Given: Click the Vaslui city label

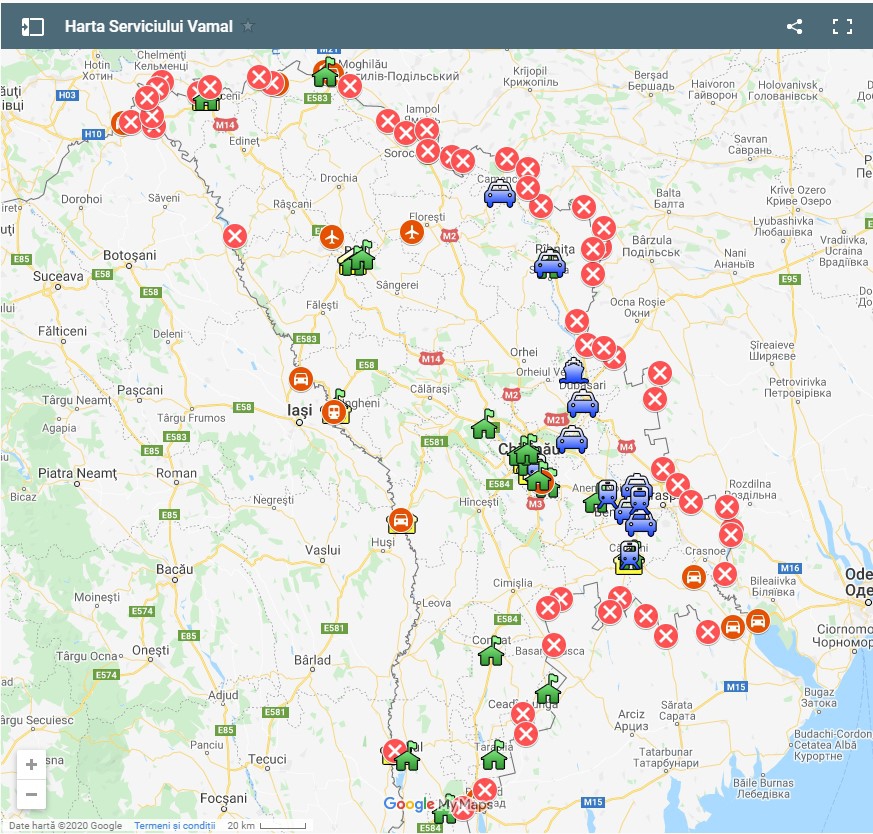Looking at the screenshot, I should coord(322,550).
